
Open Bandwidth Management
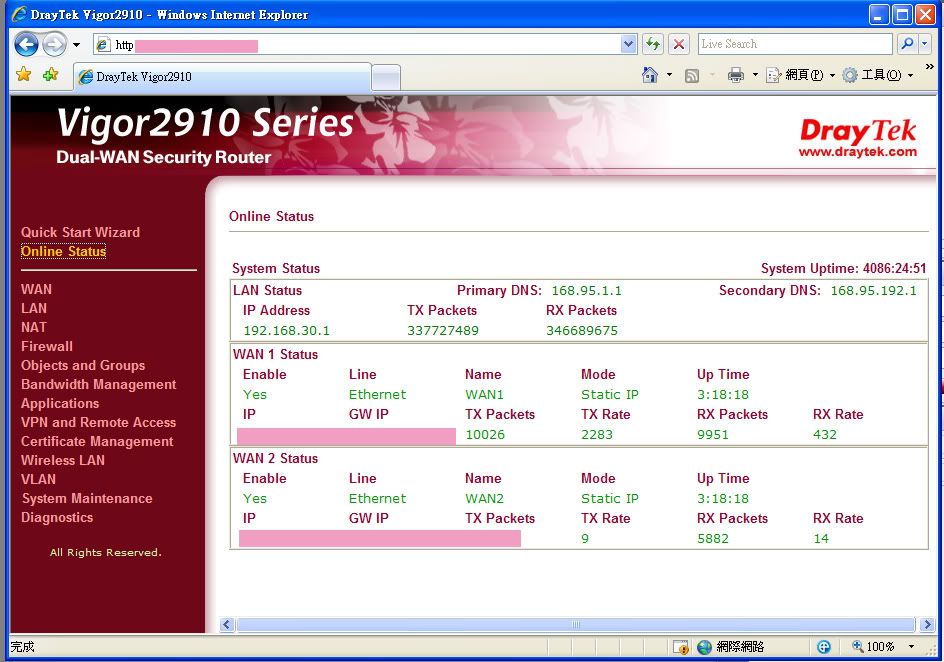(x=99, y=385)
